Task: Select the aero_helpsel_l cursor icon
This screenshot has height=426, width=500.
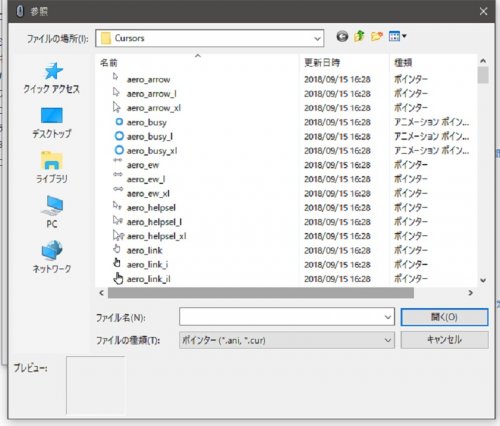Action: [118, 220]
